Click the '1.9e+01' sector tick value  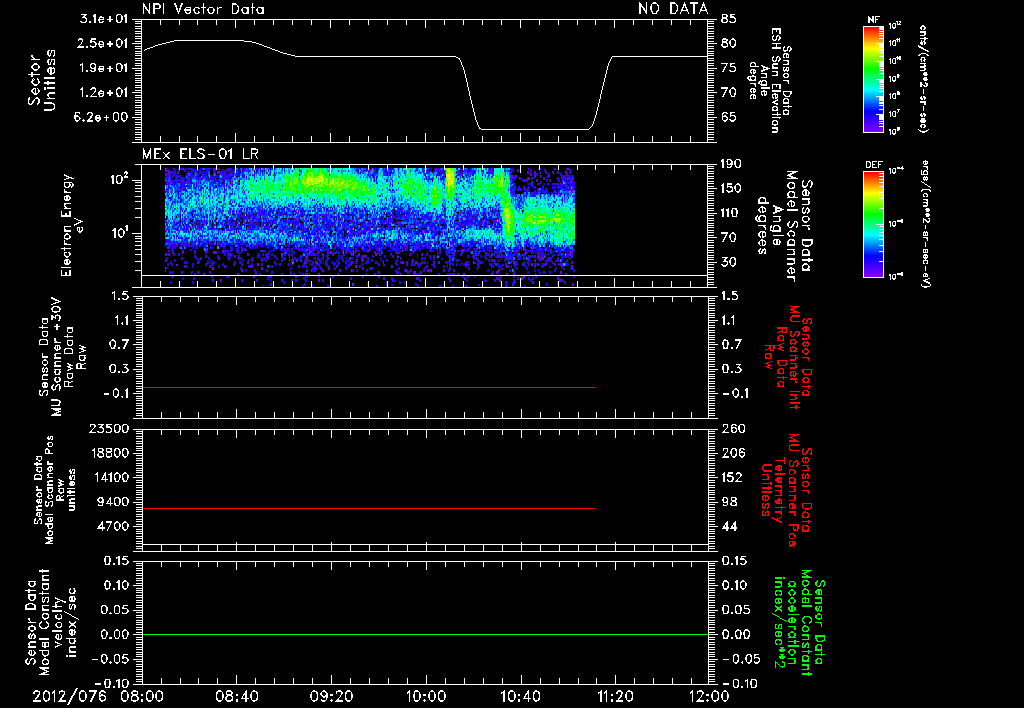tap(104, 68)
